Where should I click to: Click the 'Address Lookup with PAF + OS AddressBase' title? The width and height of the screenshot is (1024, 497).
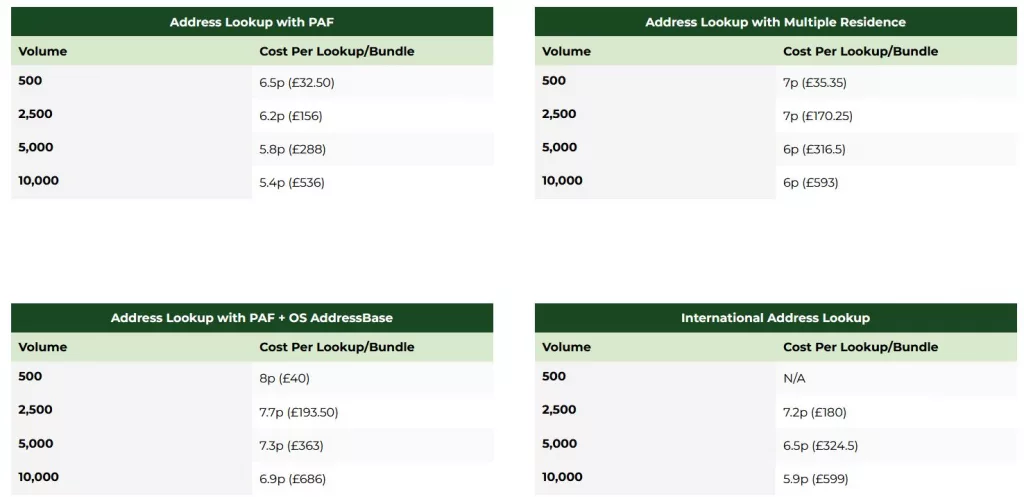[251, 318]
